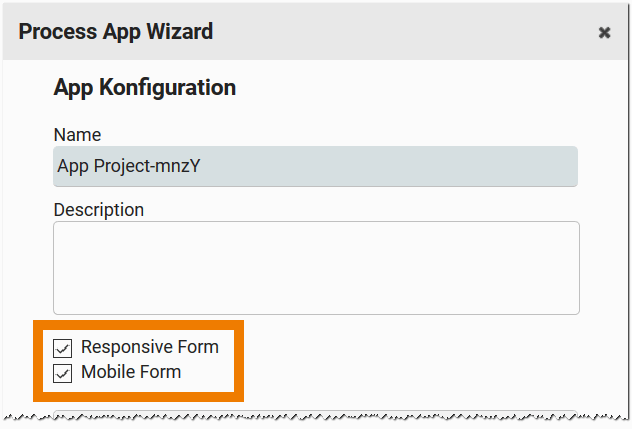Toggle the checkmark box beside Responsive Form
The image size is (632, 429).
click(x=63, y=348)
